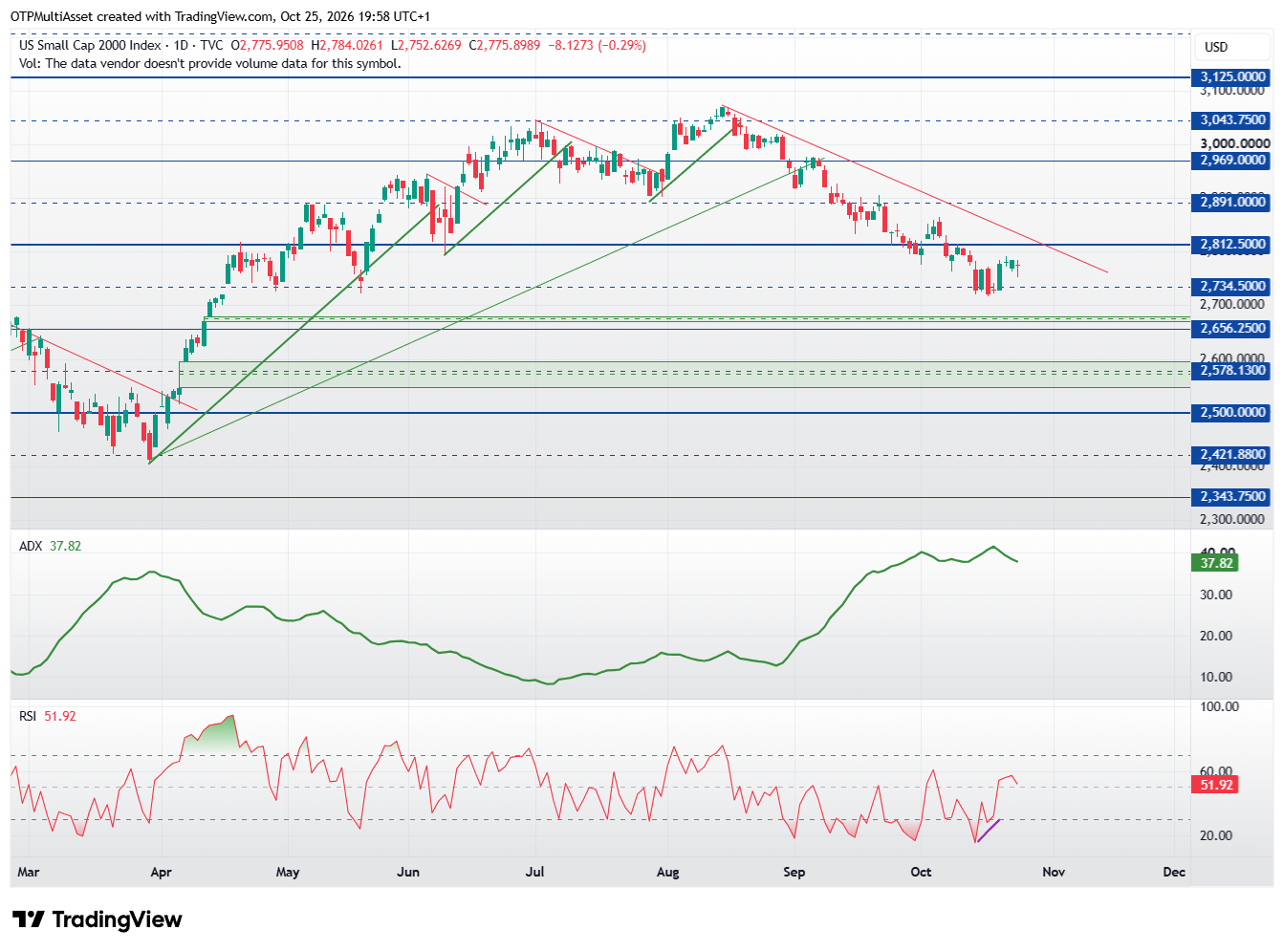This screenshot has width=1284, height=952.
Task: Click the Aug label on time axis
Action: pyautogui.click(x=668, y=872)
